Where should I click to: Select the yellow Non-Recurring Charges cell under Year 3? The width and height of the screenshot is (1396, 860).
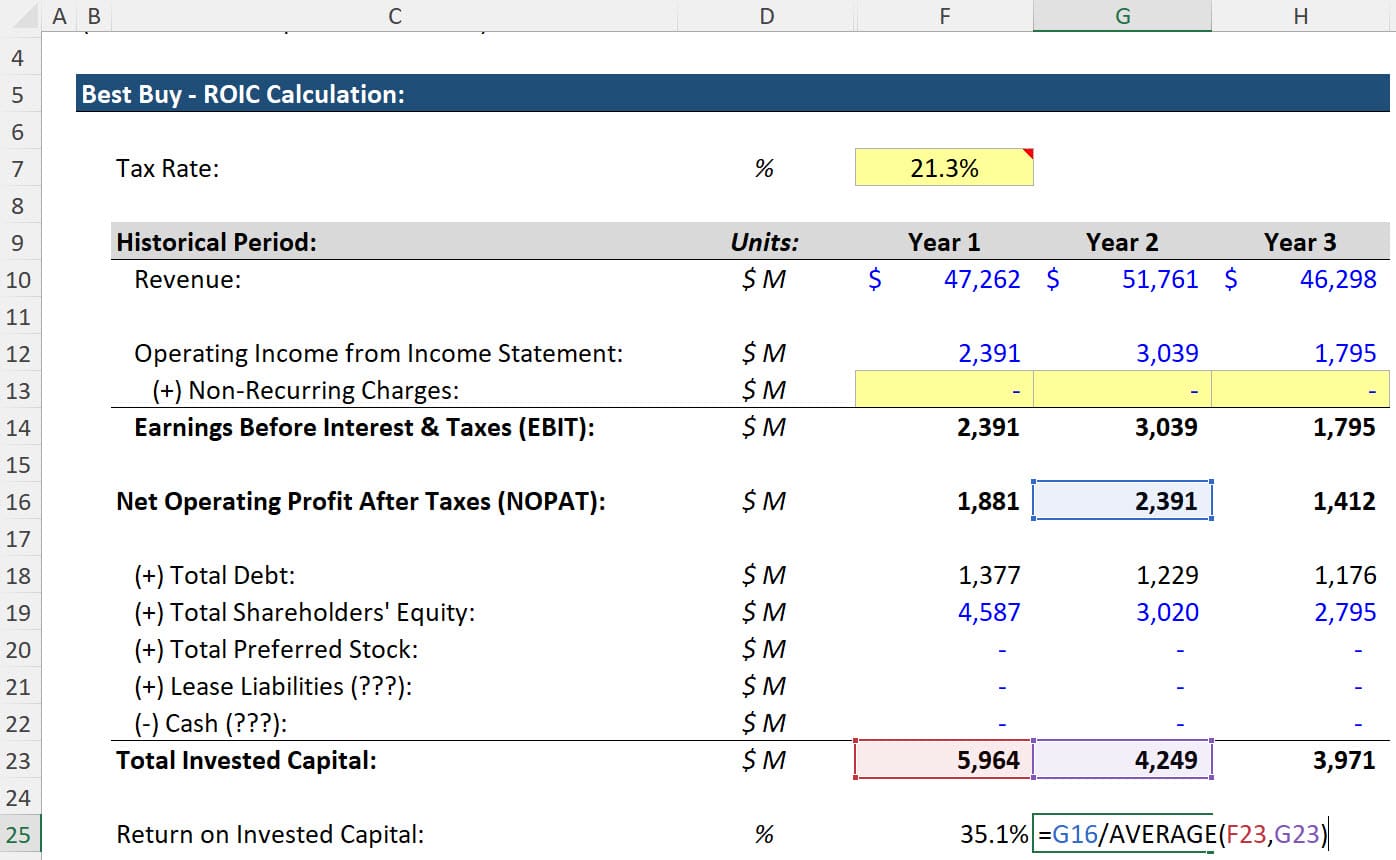tap(1300, 389)
